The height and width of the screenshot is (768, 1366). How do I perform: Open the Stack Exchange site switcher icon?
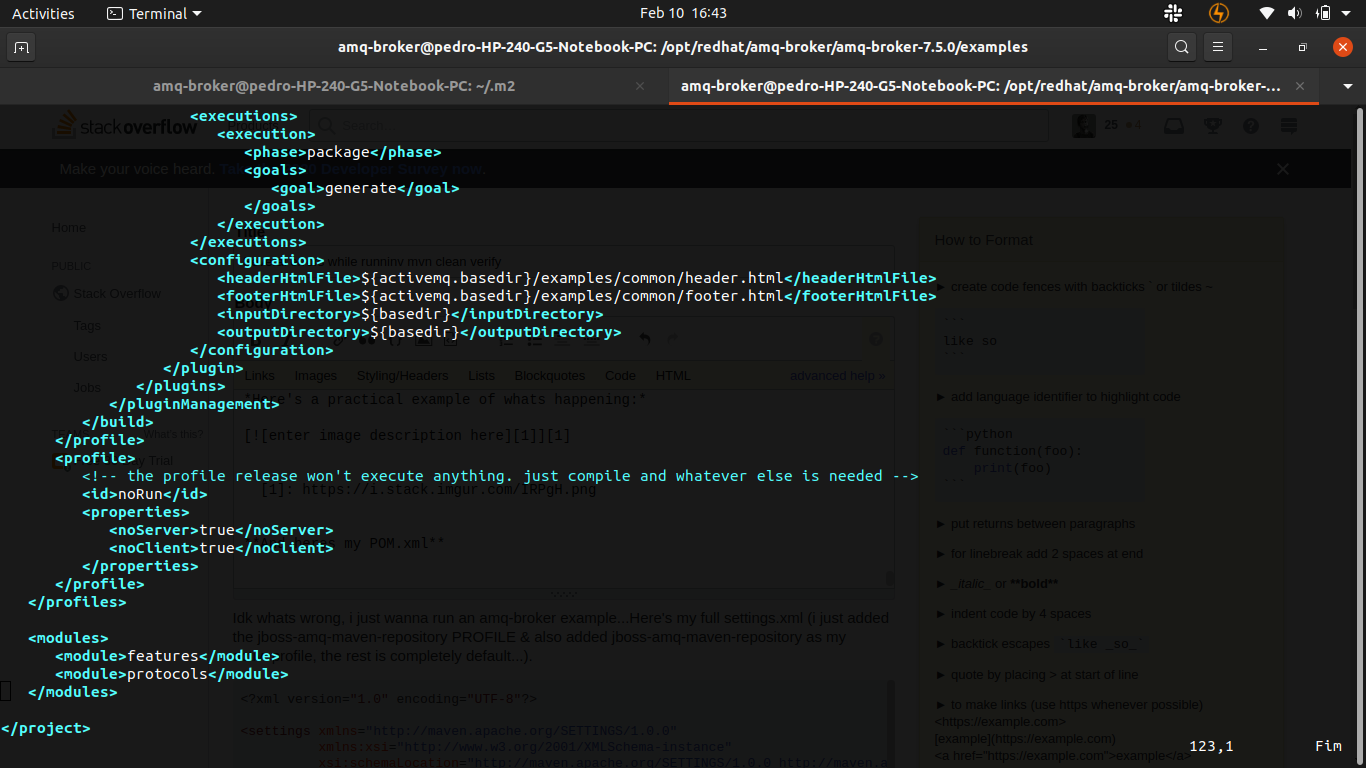[1288, 126]
